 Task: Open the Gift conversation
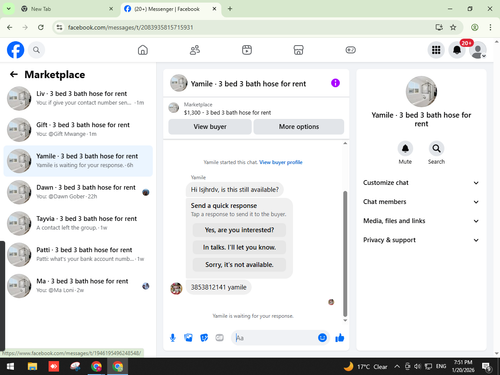coord(78,130)
